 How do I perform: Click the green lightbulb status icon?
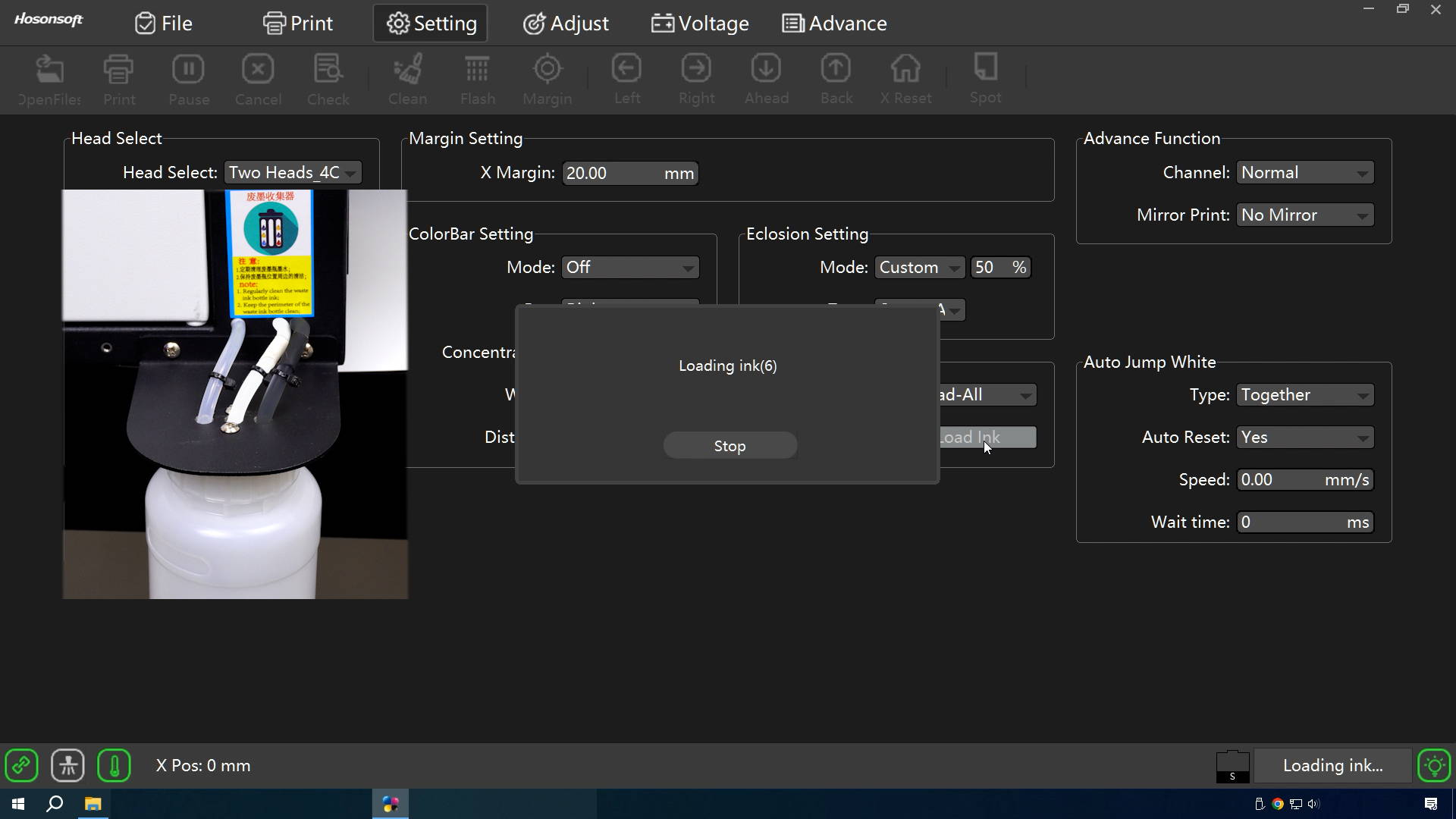coord(1434,766)
